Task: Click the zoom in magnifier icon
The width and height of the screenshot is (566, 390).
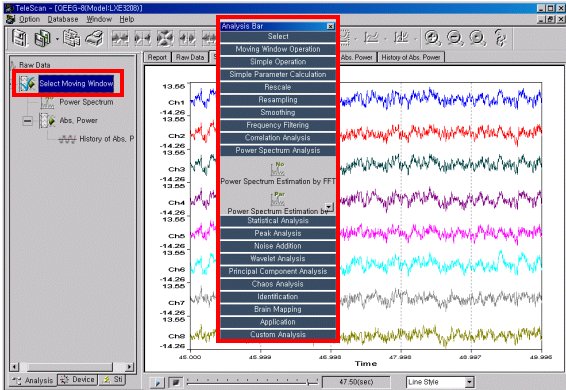Action: tap(432, 38)
